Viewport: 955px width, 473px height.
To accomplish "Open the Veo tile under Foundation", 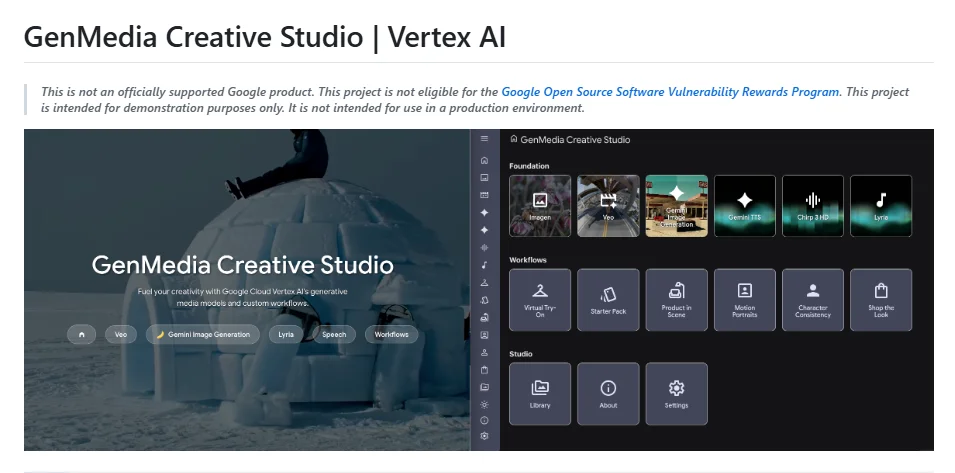I will click(x=608, y=206).
